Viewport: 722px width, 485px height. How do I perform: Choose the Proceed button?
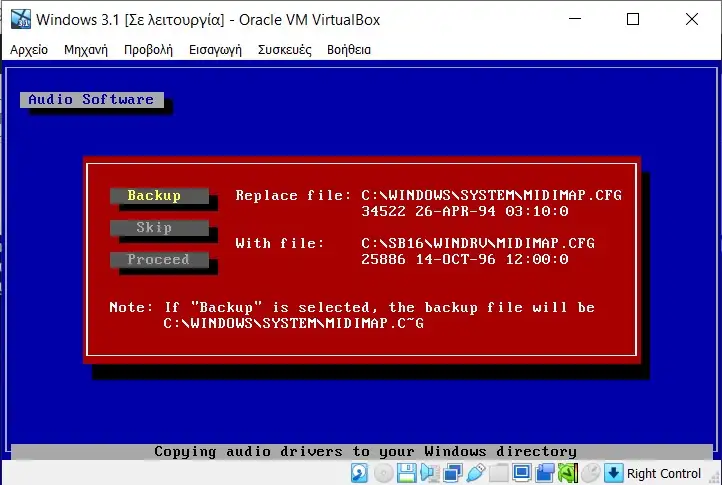pyautogui.click(x=159, y=259)
